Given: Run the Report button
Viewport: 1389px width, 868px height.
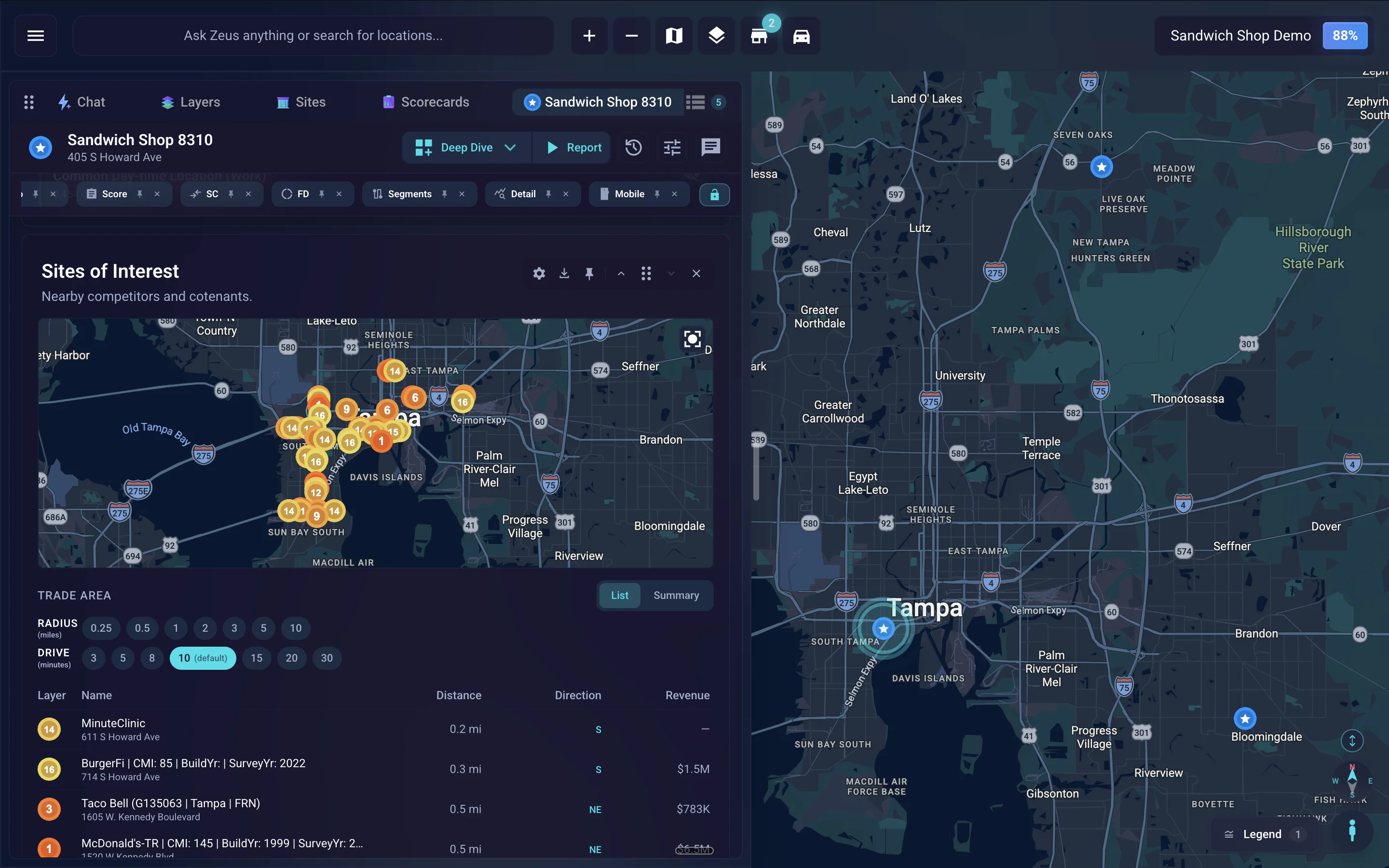Looking at the screenshot, I should 572,148.
